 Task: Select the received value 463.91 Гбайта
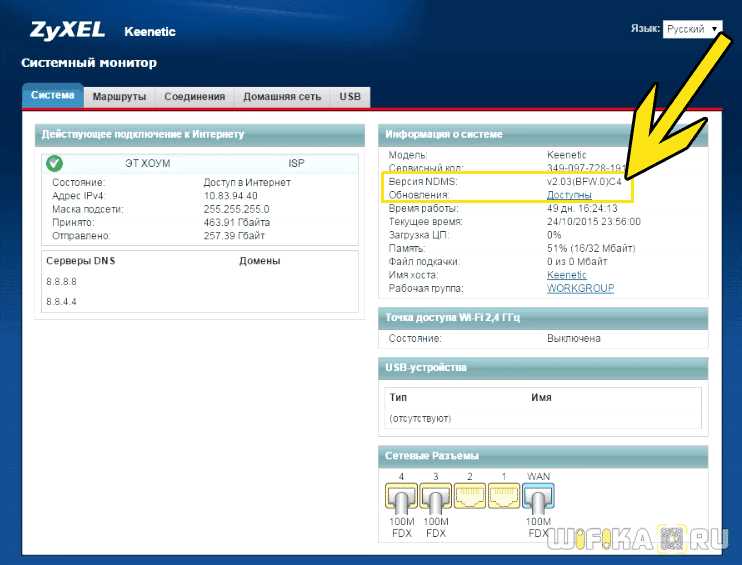coord(237,222)
